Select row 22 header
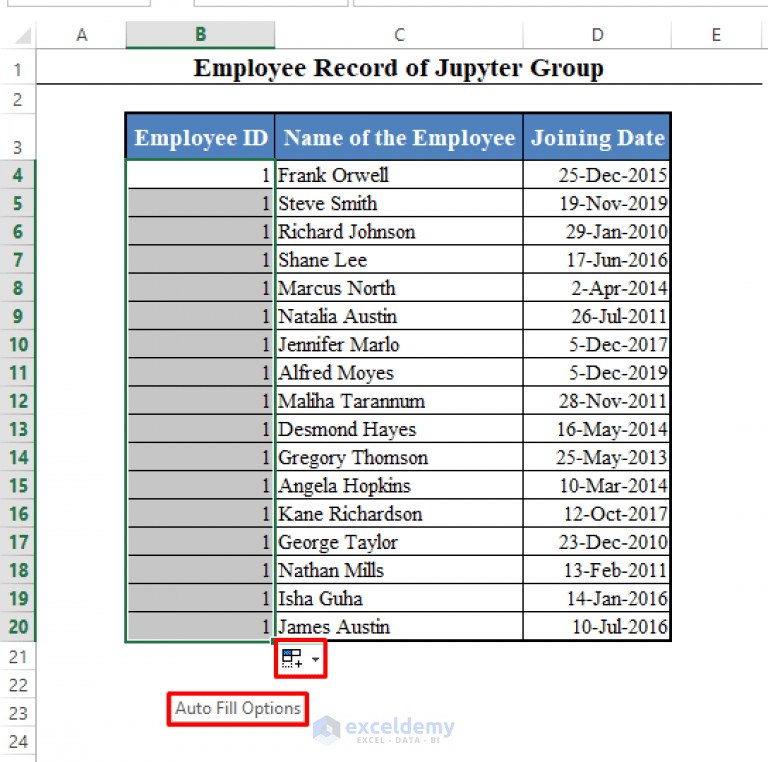 [18, 685]
